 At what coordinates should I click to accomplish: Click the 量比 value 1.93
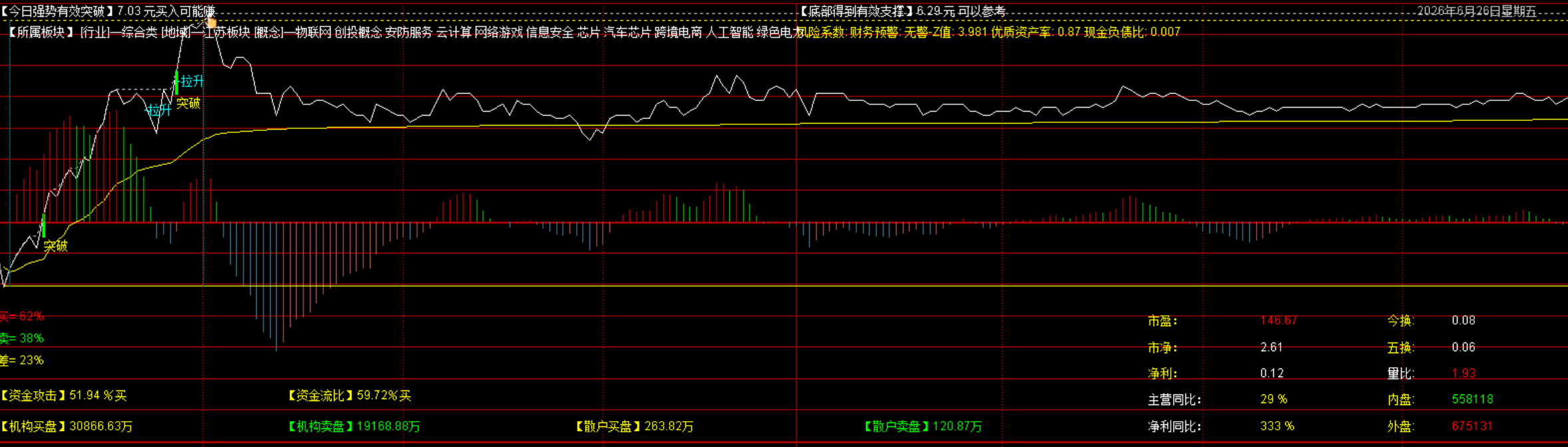pos(1464,373)
